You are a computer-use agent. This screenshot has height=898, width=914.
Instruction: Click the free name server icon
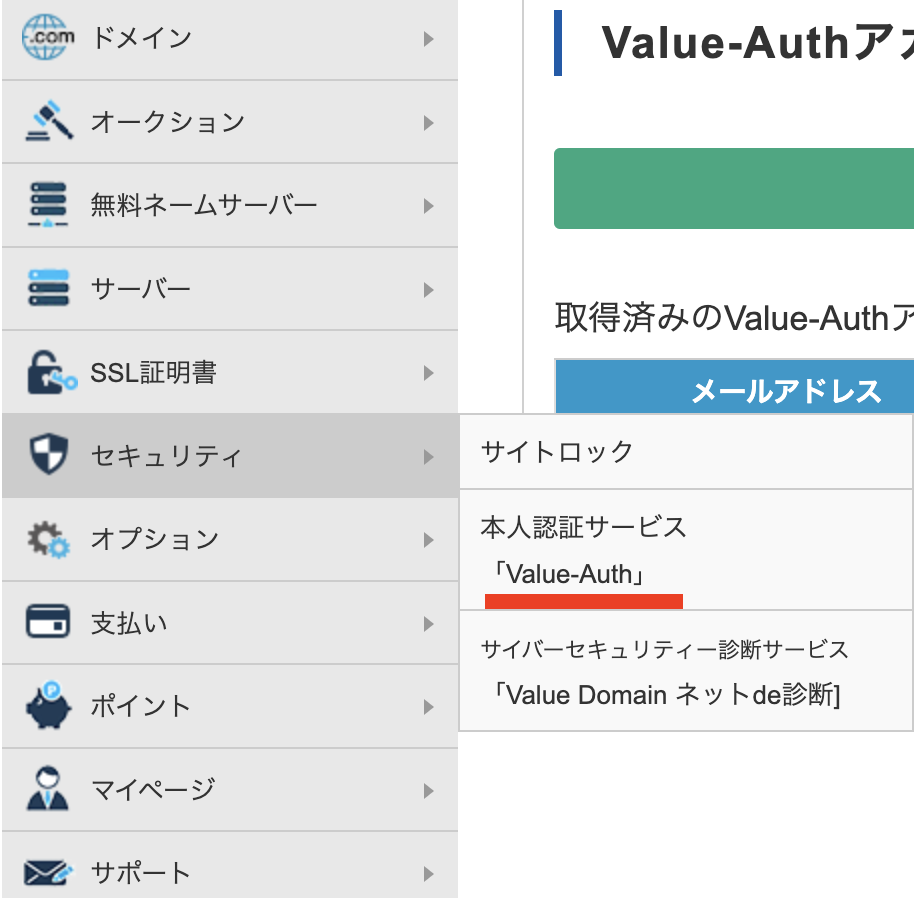pos(48,206)
